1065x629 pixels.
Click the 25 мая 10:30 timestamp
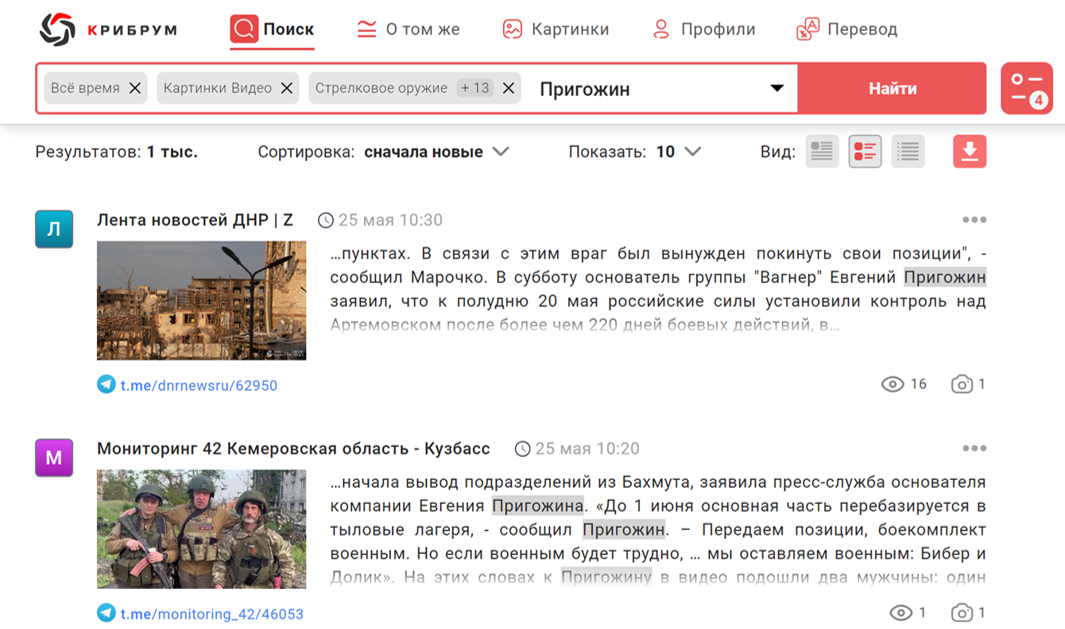tap(391, 220)
